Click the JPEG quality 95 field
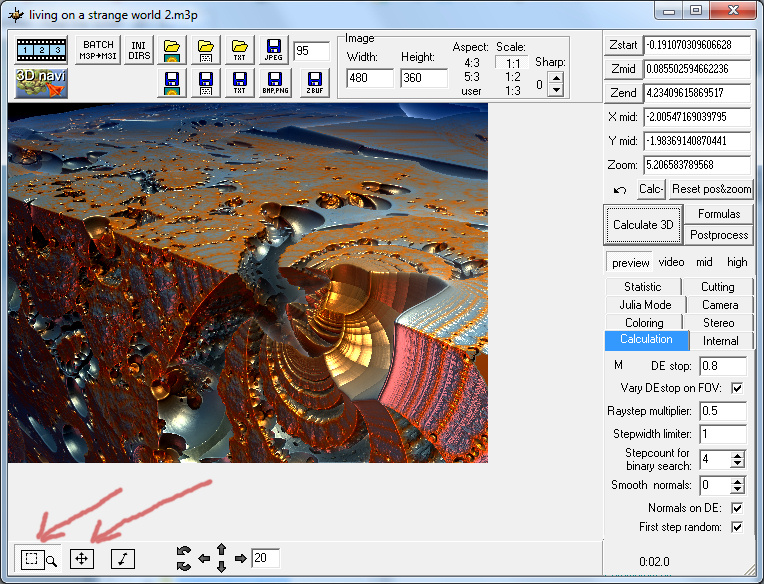764x584 pixels. click(312, 51)
